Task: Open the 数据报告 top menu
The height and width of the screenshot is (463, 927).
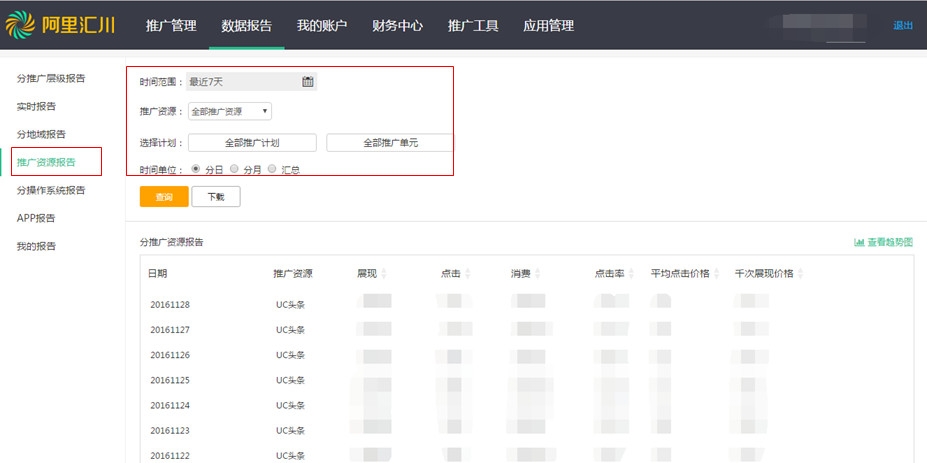Action: pos(247,26)
